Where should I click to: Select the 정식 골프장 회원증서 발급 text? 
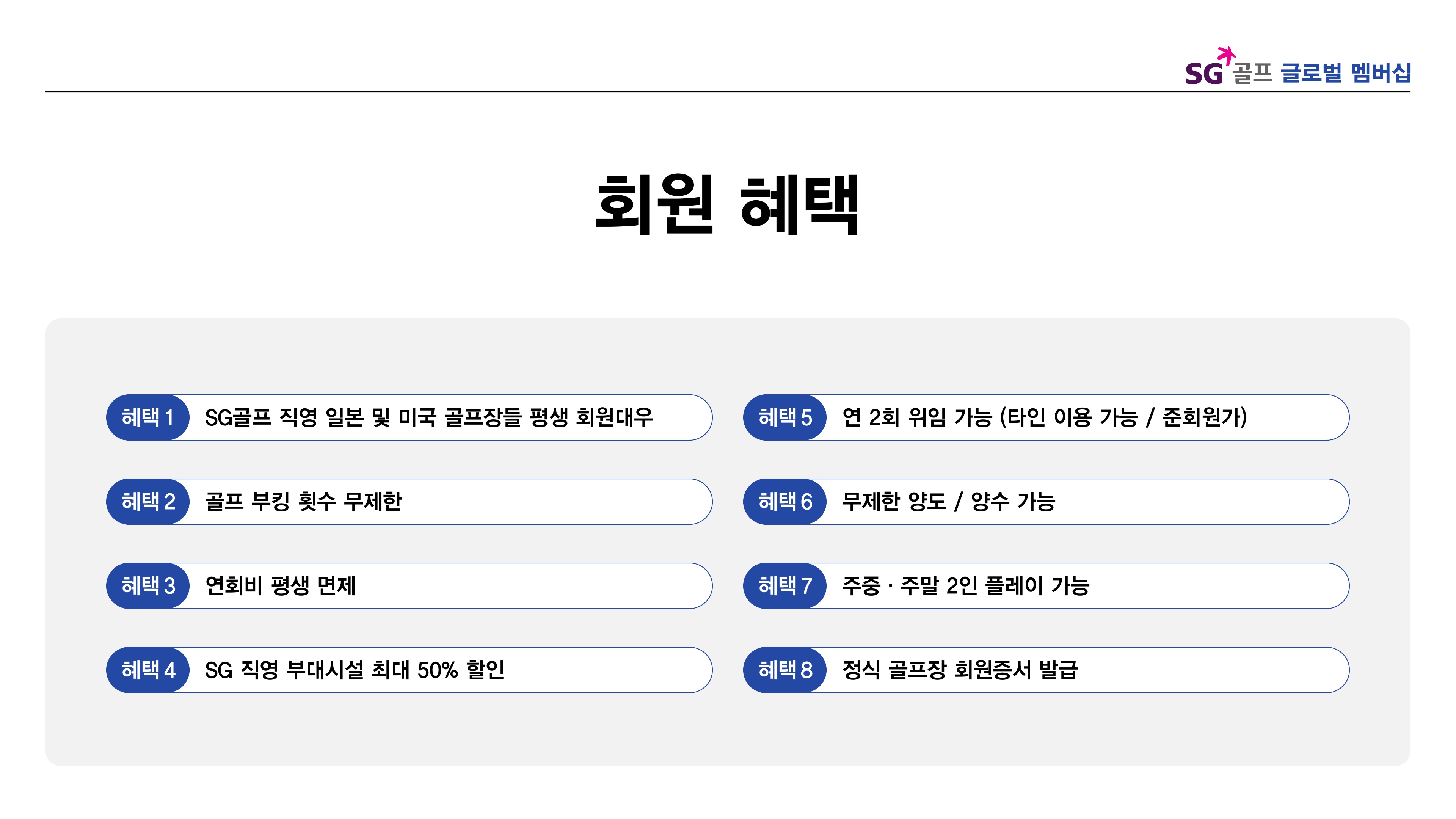coord(960,670)
